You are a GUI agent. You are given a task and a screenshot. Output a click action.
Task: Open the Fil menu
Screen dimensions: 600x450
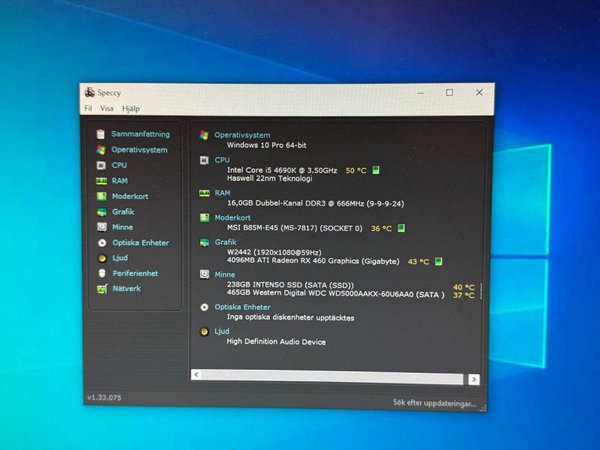tap(88, 108)
